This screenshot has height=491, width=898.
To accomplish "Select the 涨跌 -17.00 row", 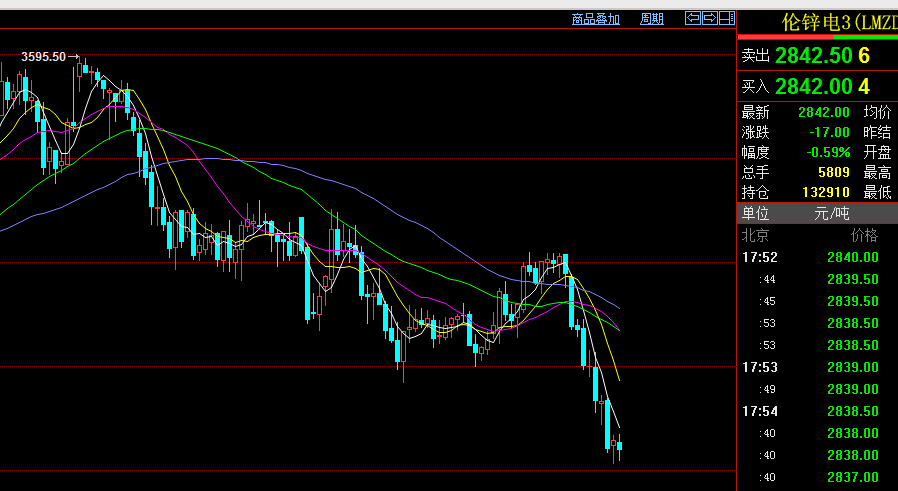I will (x=796, y=133).
